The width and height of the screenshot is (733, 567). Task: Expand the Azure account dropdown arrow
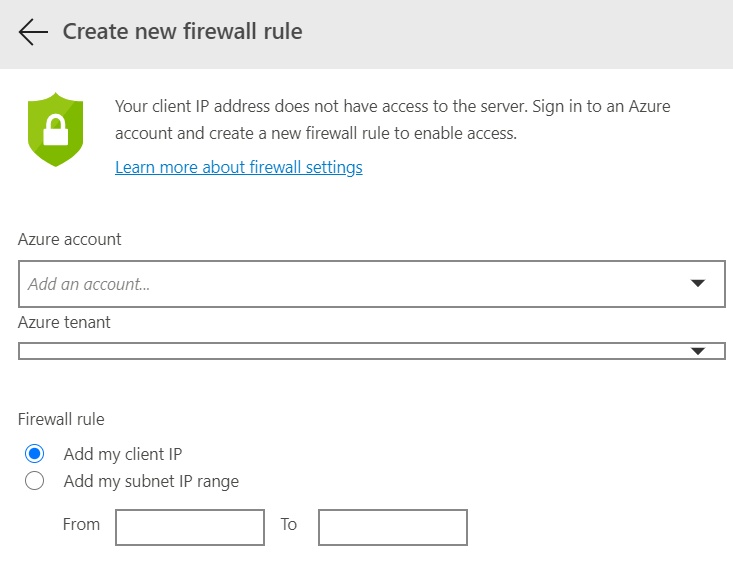[x=698, y=284]
